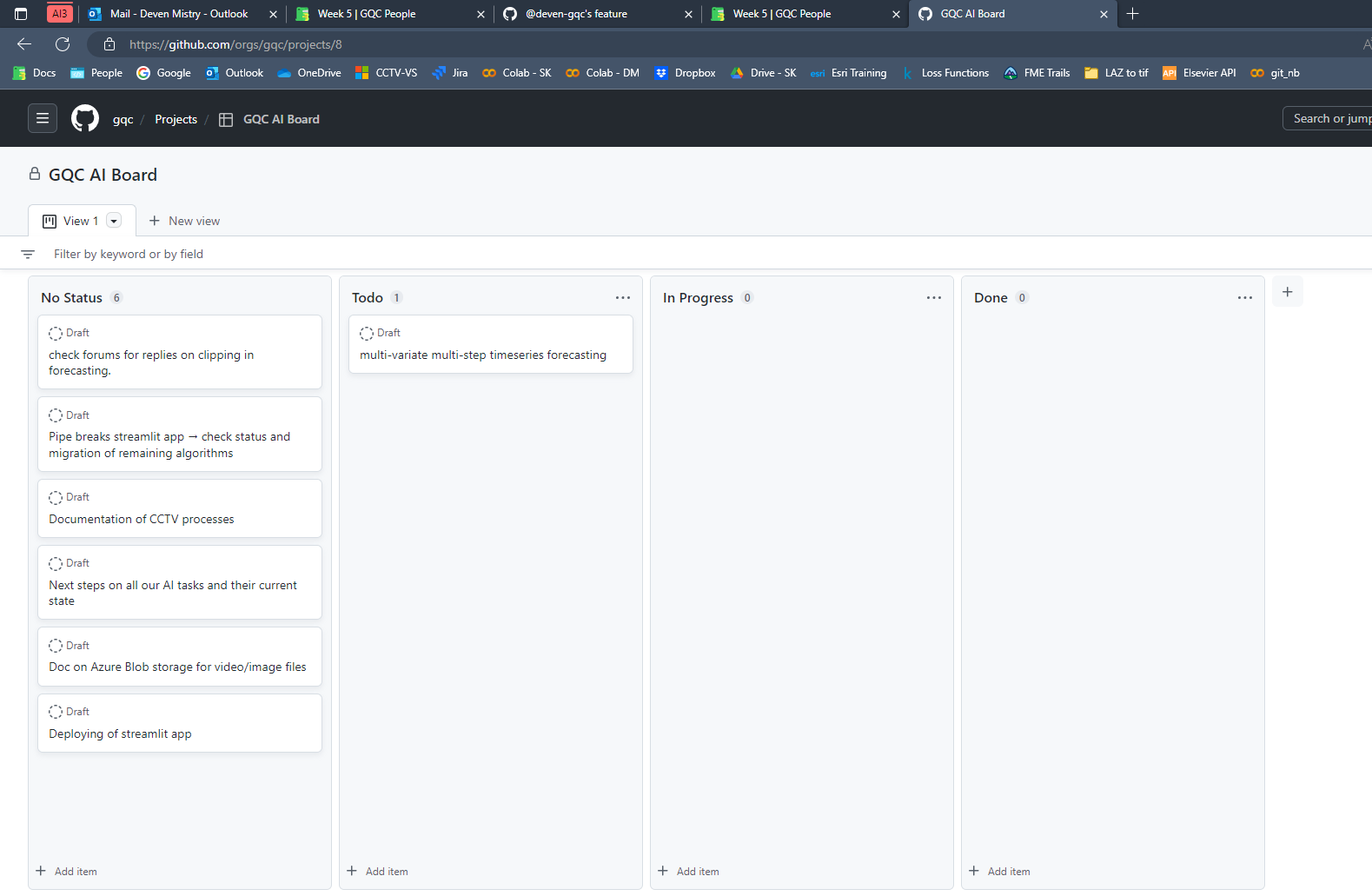Close the GQC AI Board browser tab
Viewport: 1372px width, 896px height.
pyautogui.click(x=1104, y=14)
